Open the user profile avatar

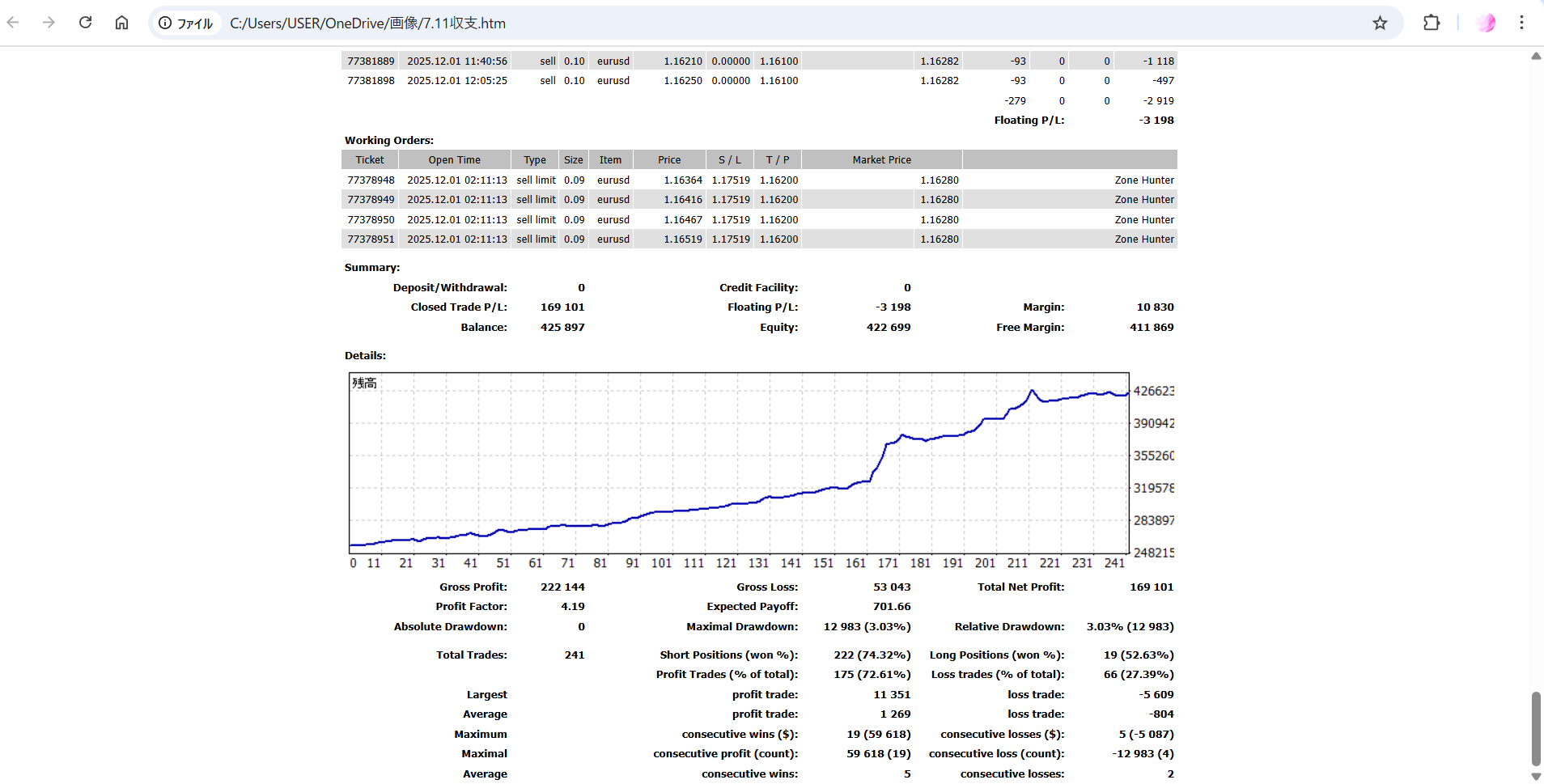pos(1486,23)
